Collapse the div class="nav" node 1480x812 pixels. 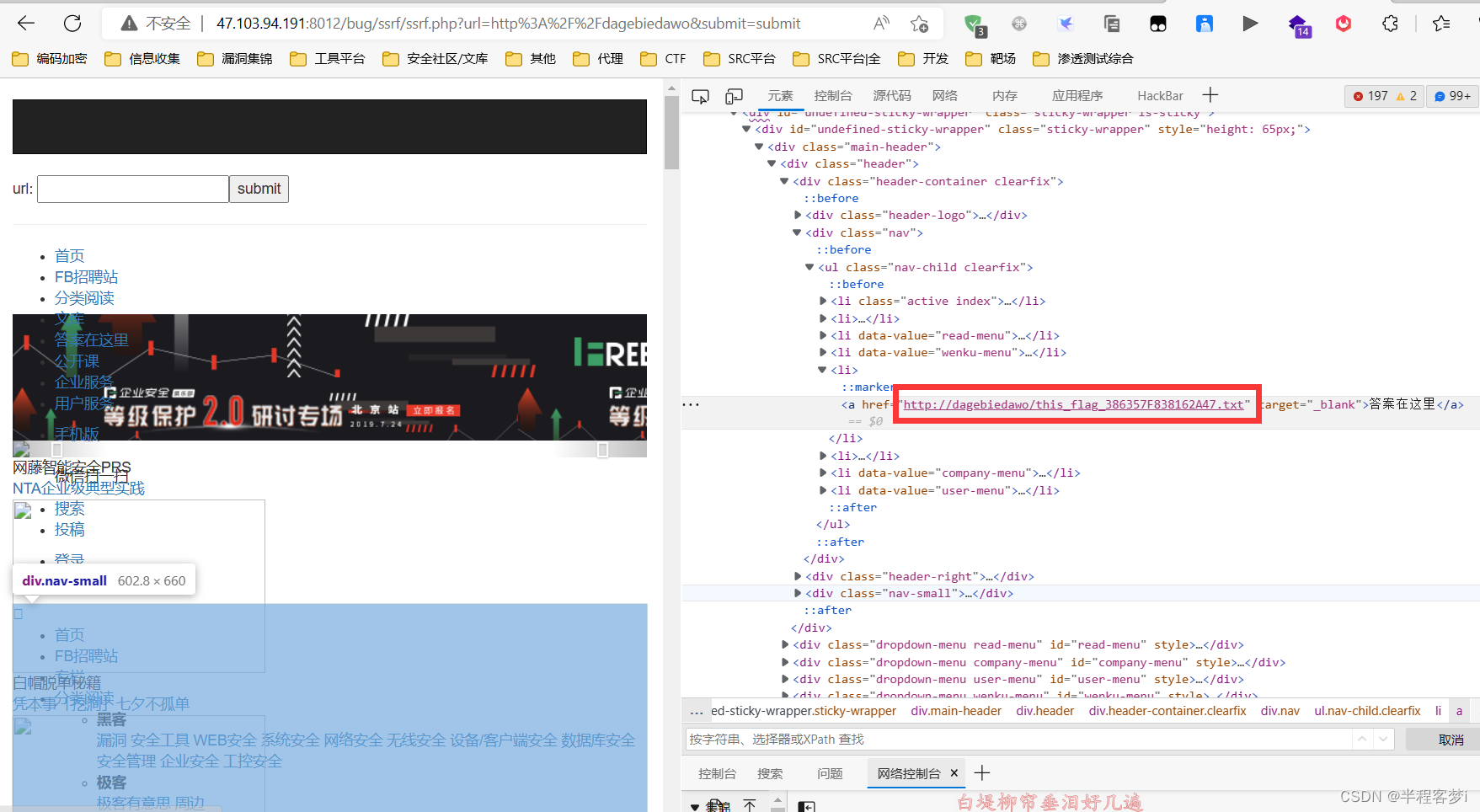tap(797, 232)
